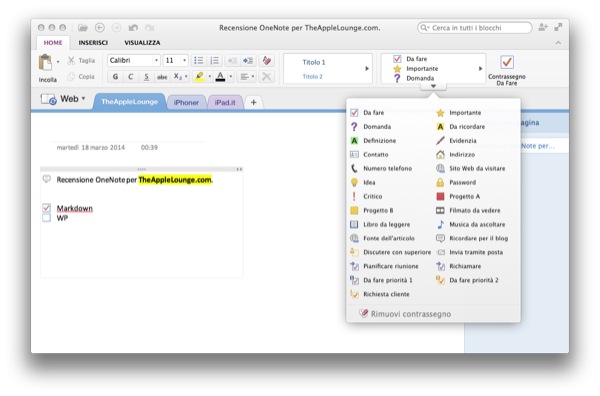Select Da fare priorità 1 tag

(381, 280)
